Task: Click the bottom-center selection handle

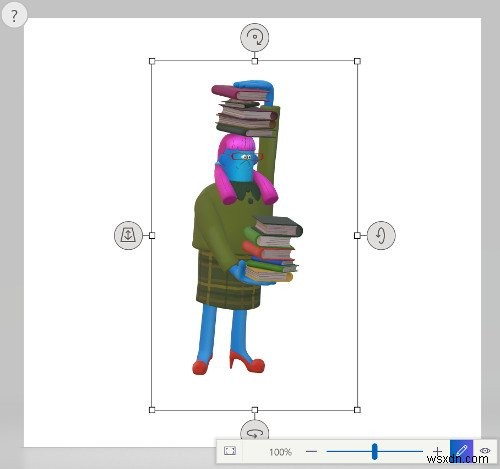Action: (255, 410)
